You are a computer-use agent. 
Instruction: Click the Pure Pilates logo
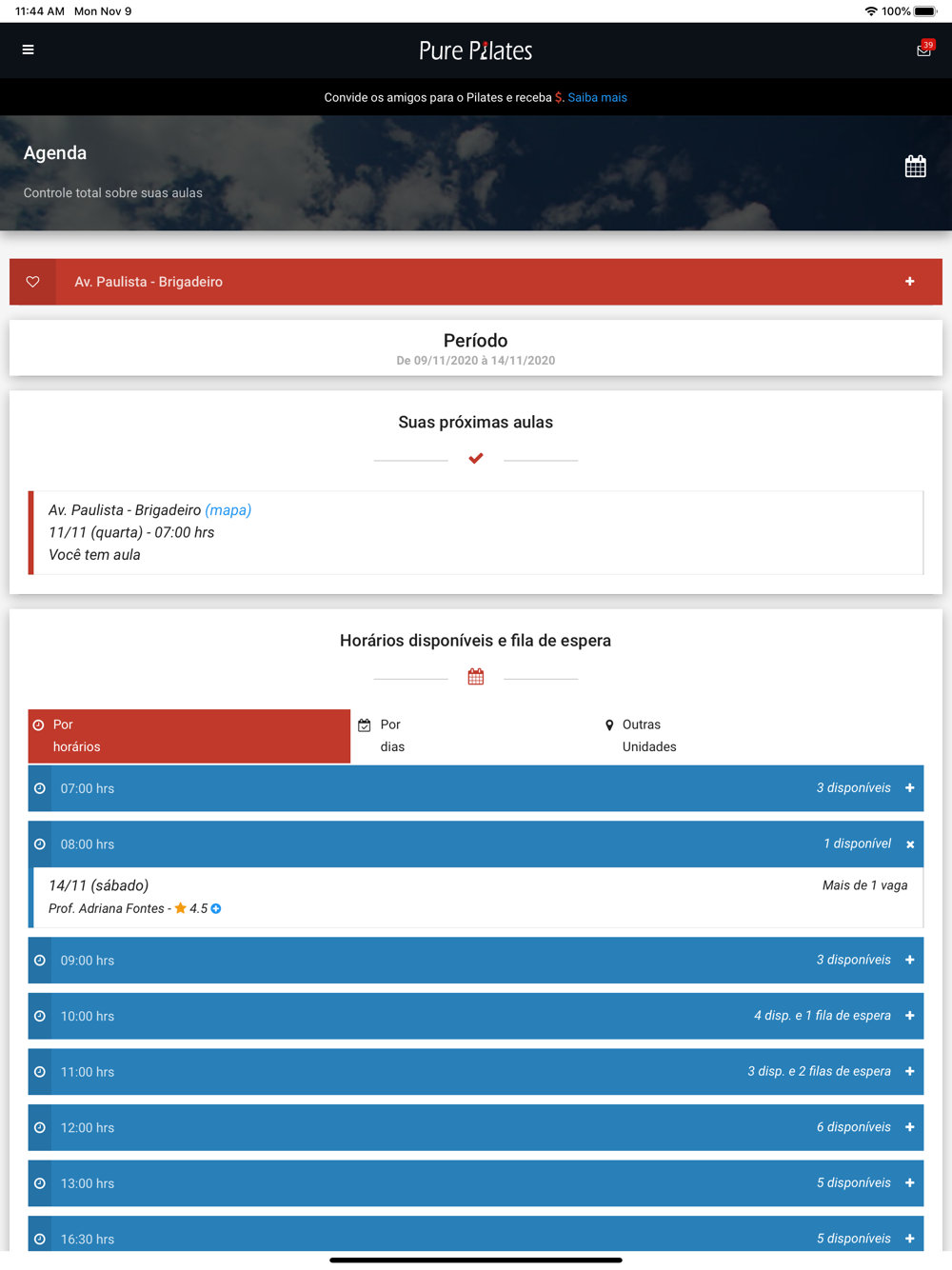476,50
